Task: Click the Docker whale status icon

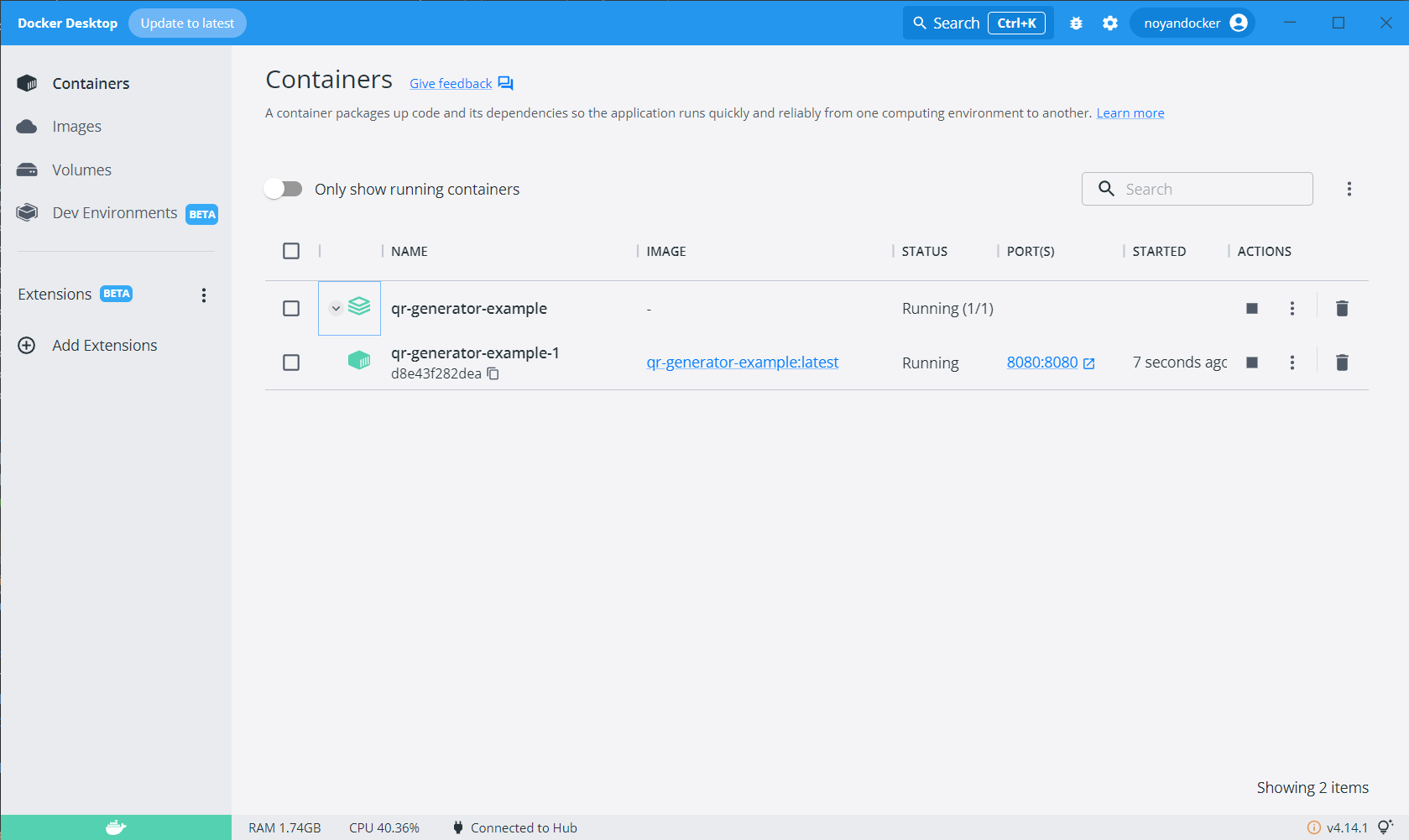Action: 116,827
